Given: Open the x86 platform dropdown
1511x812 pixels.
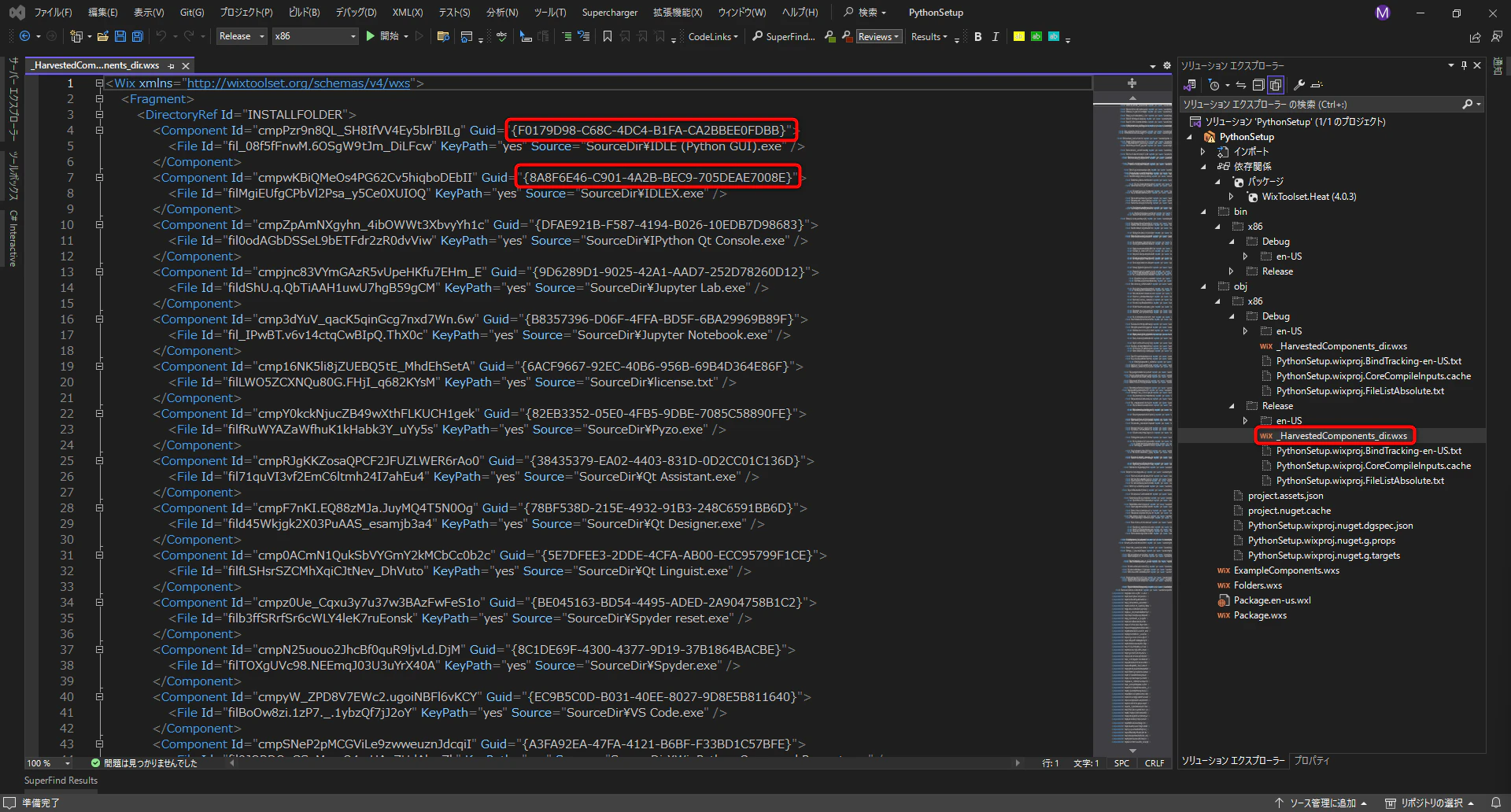Looking at the screenshot, I should tap(315, 36).
